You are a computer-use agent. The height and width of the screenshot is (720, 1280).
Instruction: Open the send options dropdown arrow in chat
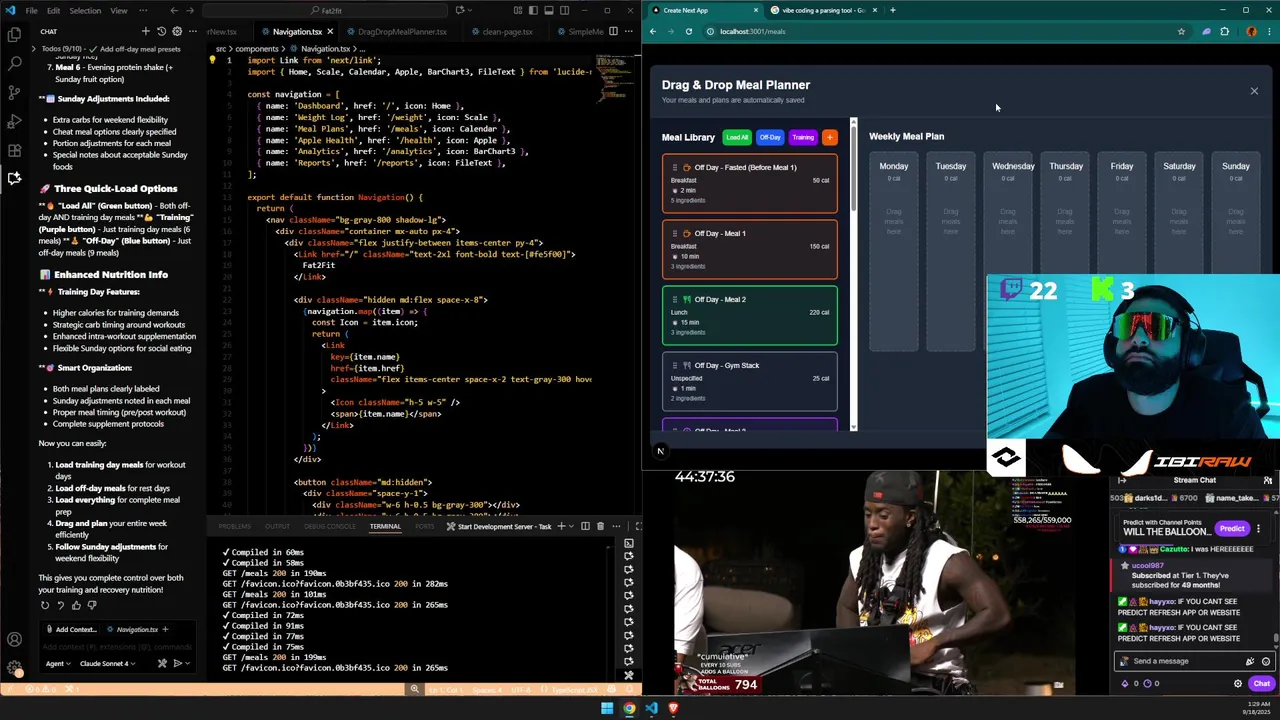coord(187,663)
